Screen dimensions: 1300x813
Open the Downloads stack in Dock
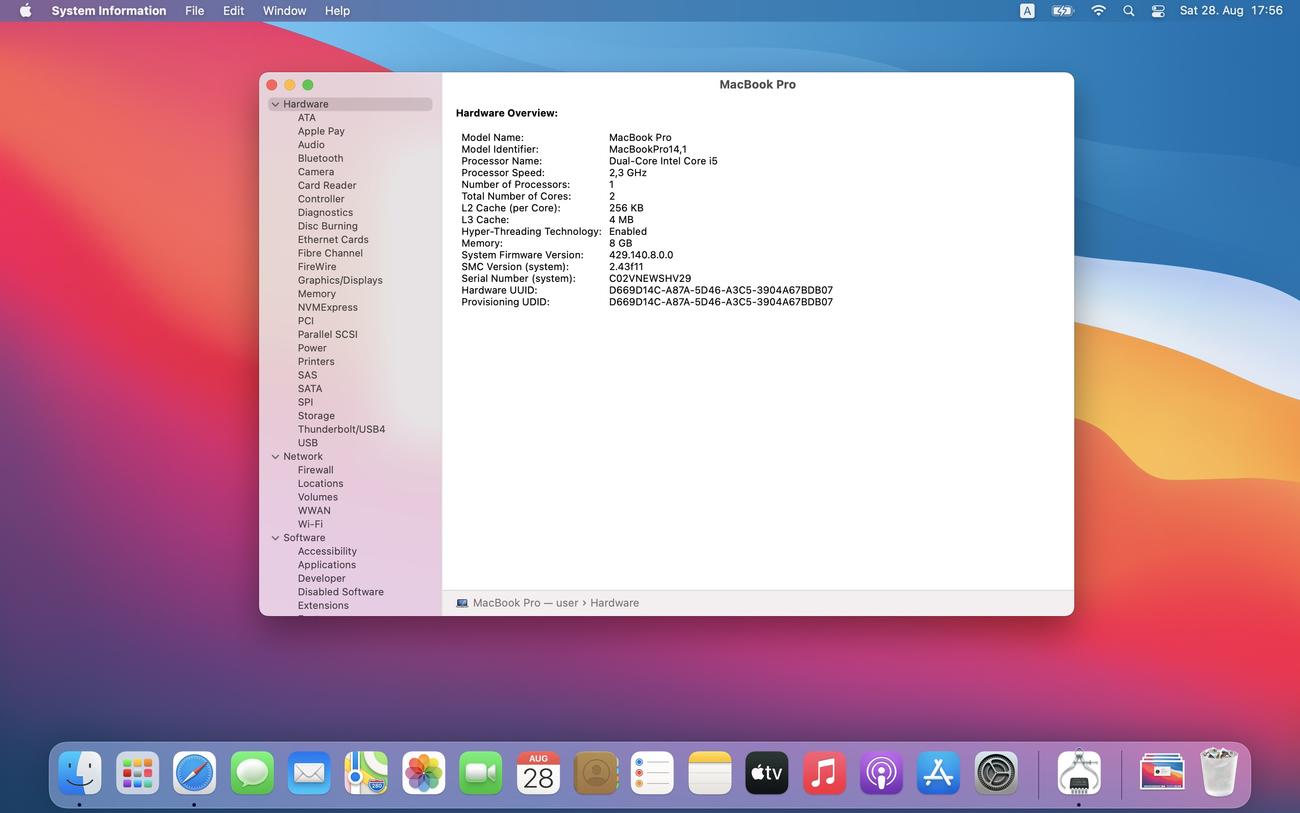[1162, 773]
